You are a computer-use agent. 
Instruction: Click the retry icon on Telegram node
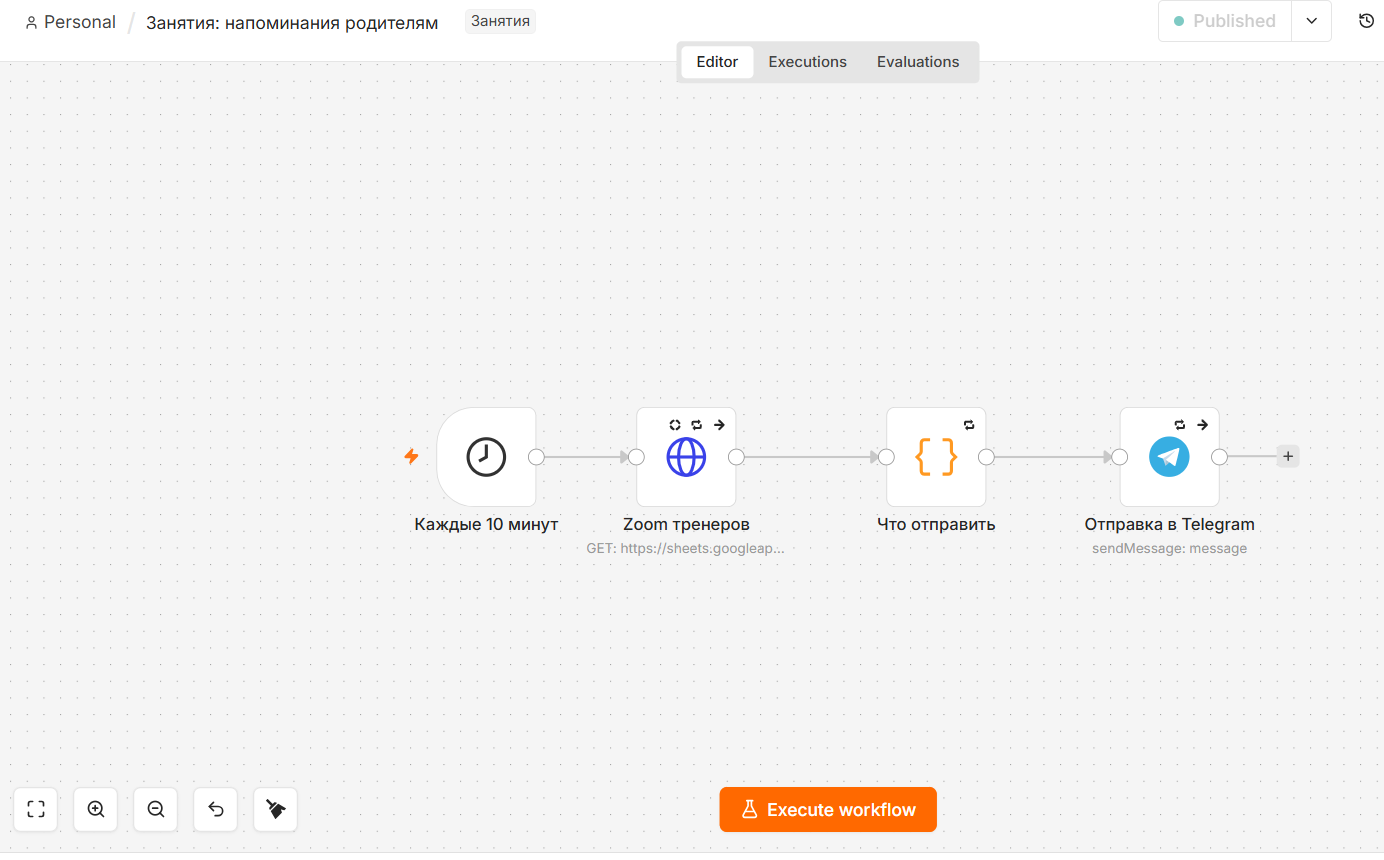point(1180,425)
